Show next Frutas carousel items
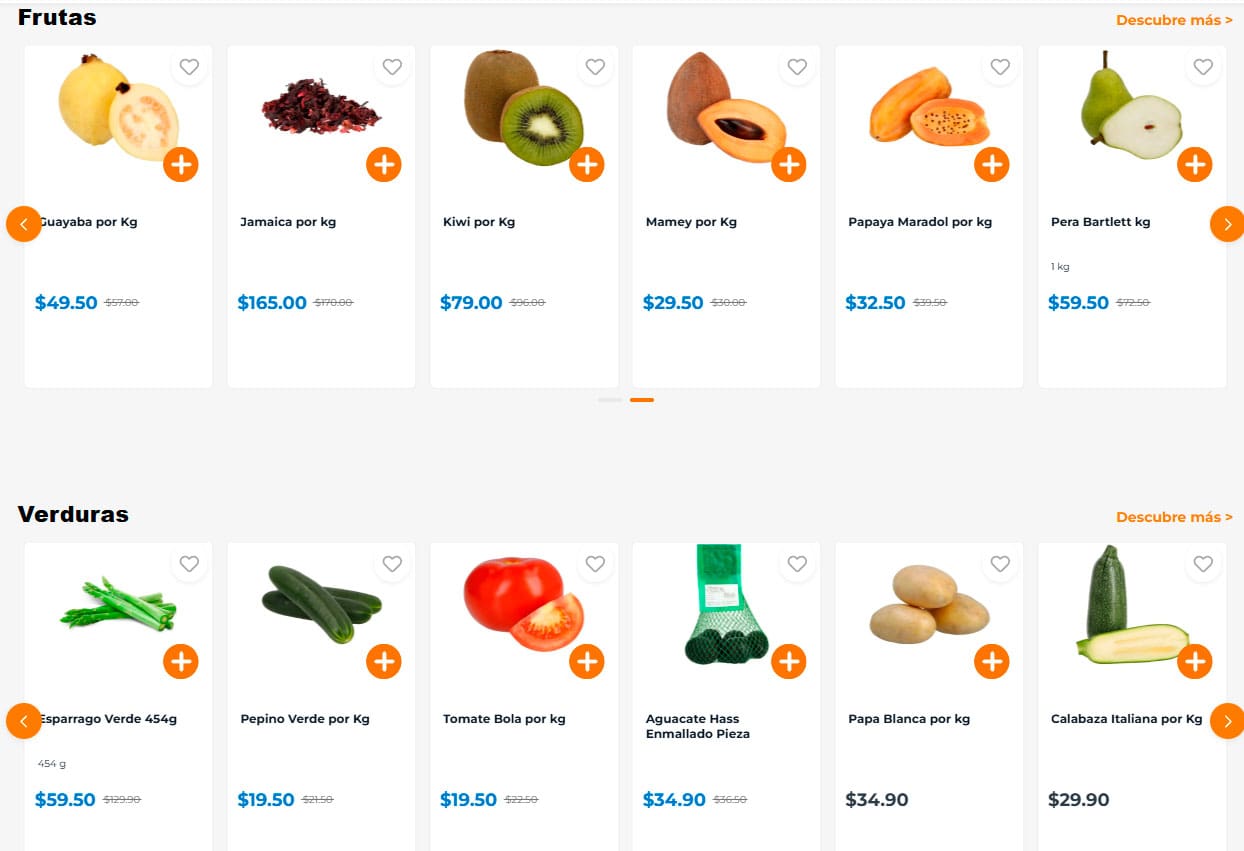 click(1227, 224)
